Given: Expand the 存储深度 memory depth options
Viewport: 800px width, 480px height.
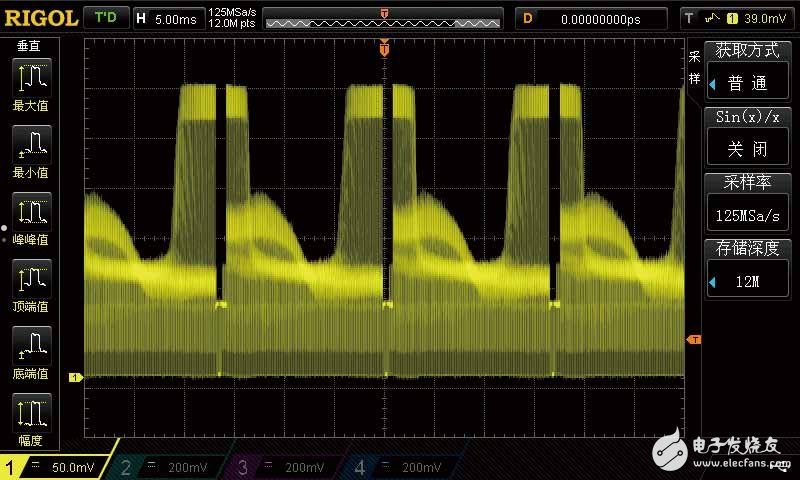Looking at the screenshot, I should [745, 269].
